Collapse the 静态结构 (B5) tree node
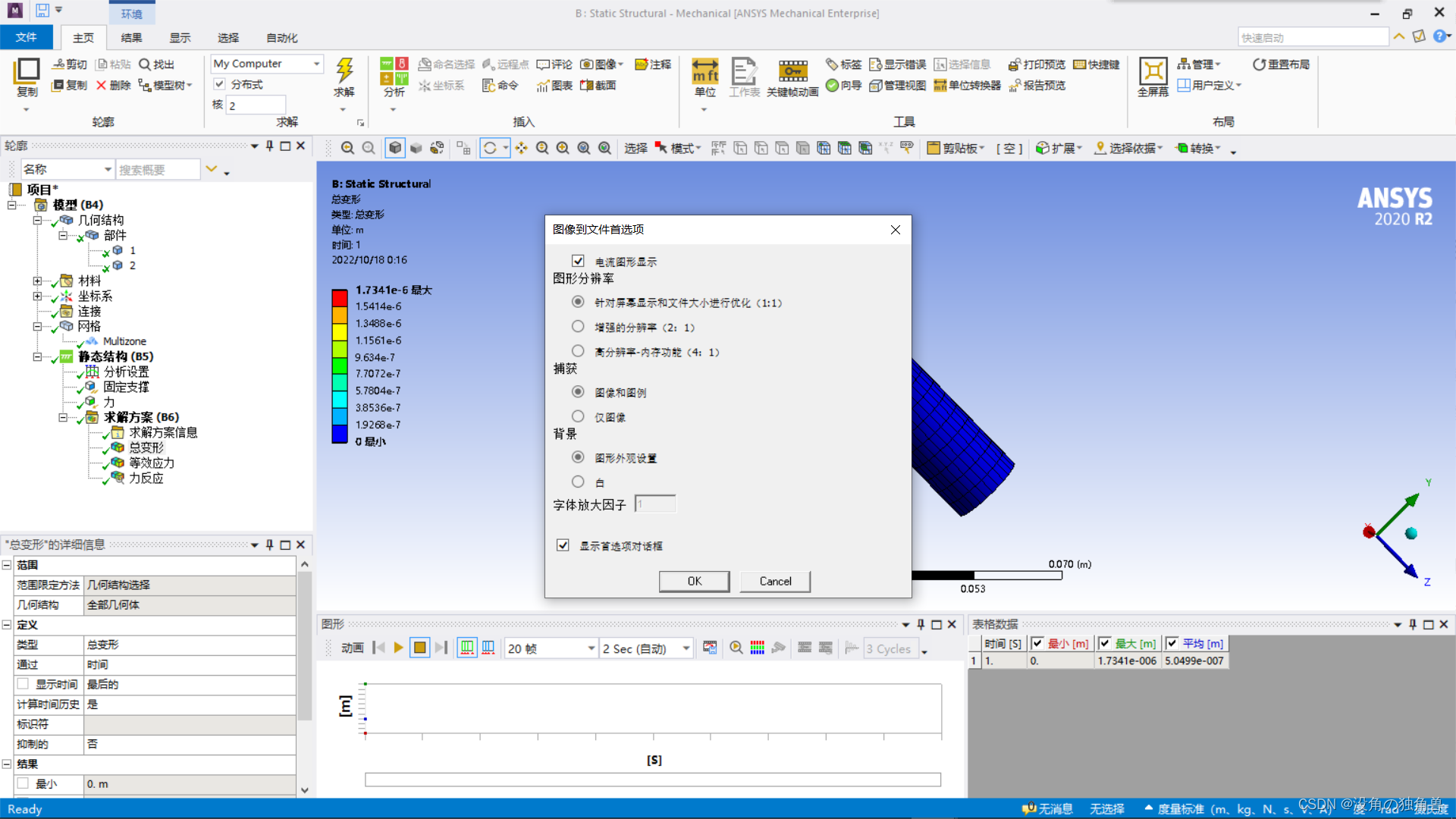 pyautogui.click(x=37, y=356)
